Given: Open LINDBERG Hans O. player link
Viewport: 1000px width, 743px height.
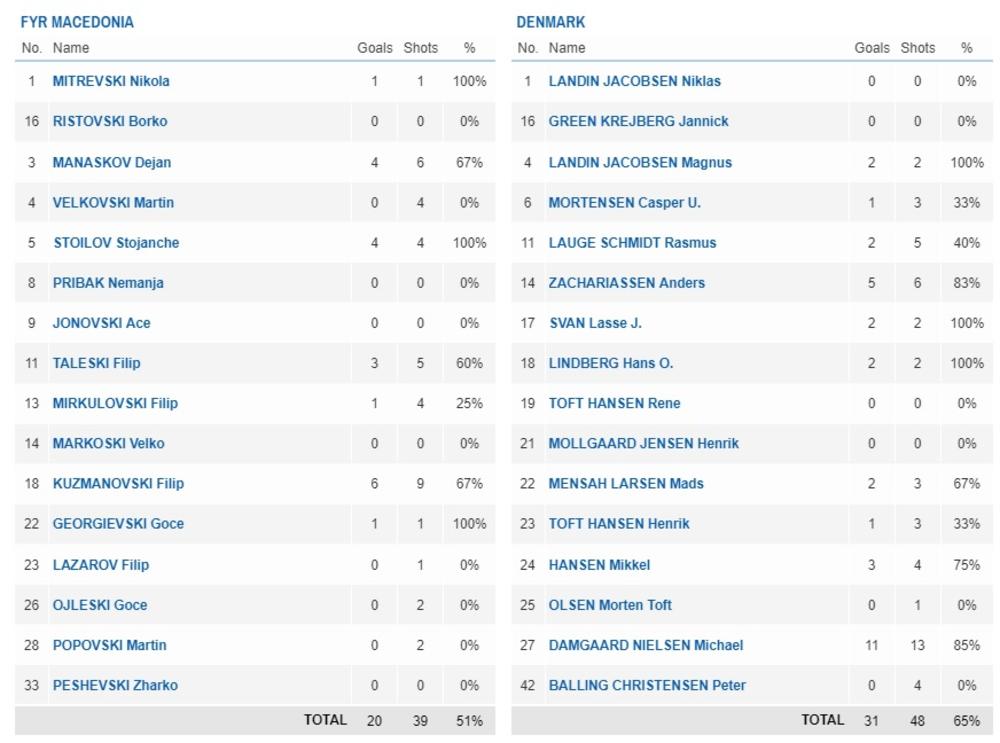Looking at the screenshot, I should [610, 363].
